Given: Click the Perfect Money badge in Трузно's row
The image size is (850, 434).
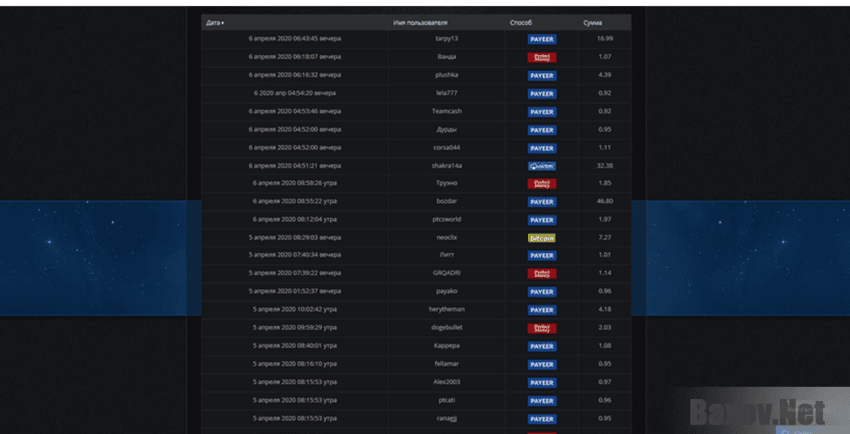Looking at the screenshot, I should [x=541, y=184].
